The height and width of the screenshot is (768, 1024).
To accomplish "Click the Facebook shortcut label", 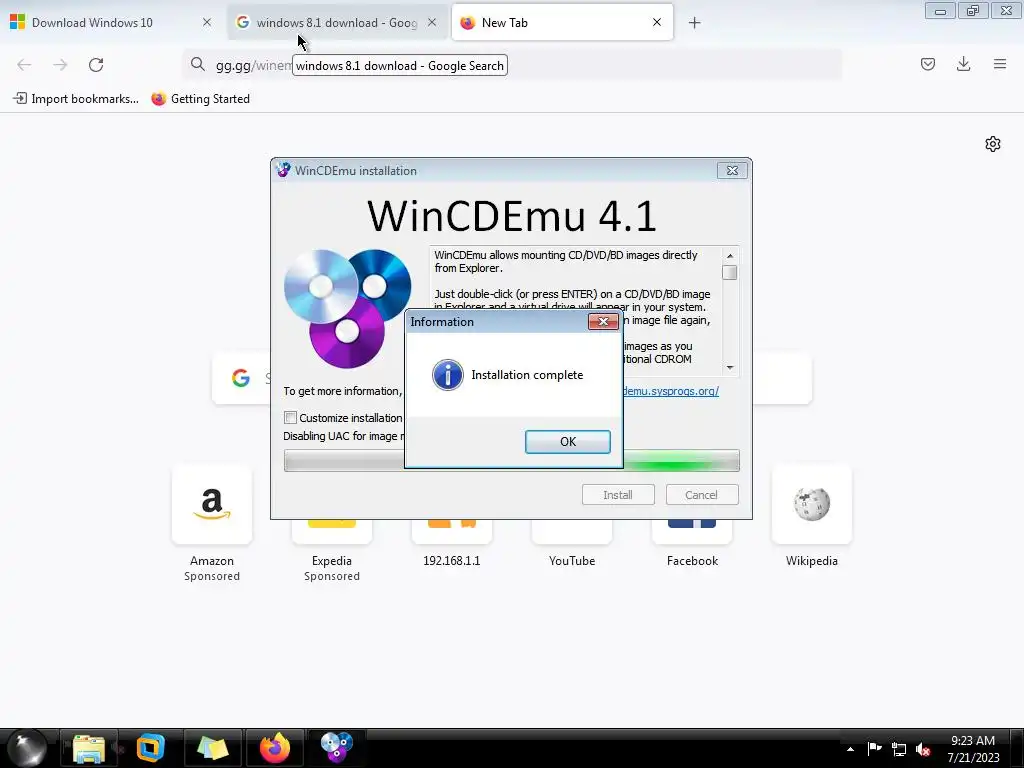I will [692, 561].
